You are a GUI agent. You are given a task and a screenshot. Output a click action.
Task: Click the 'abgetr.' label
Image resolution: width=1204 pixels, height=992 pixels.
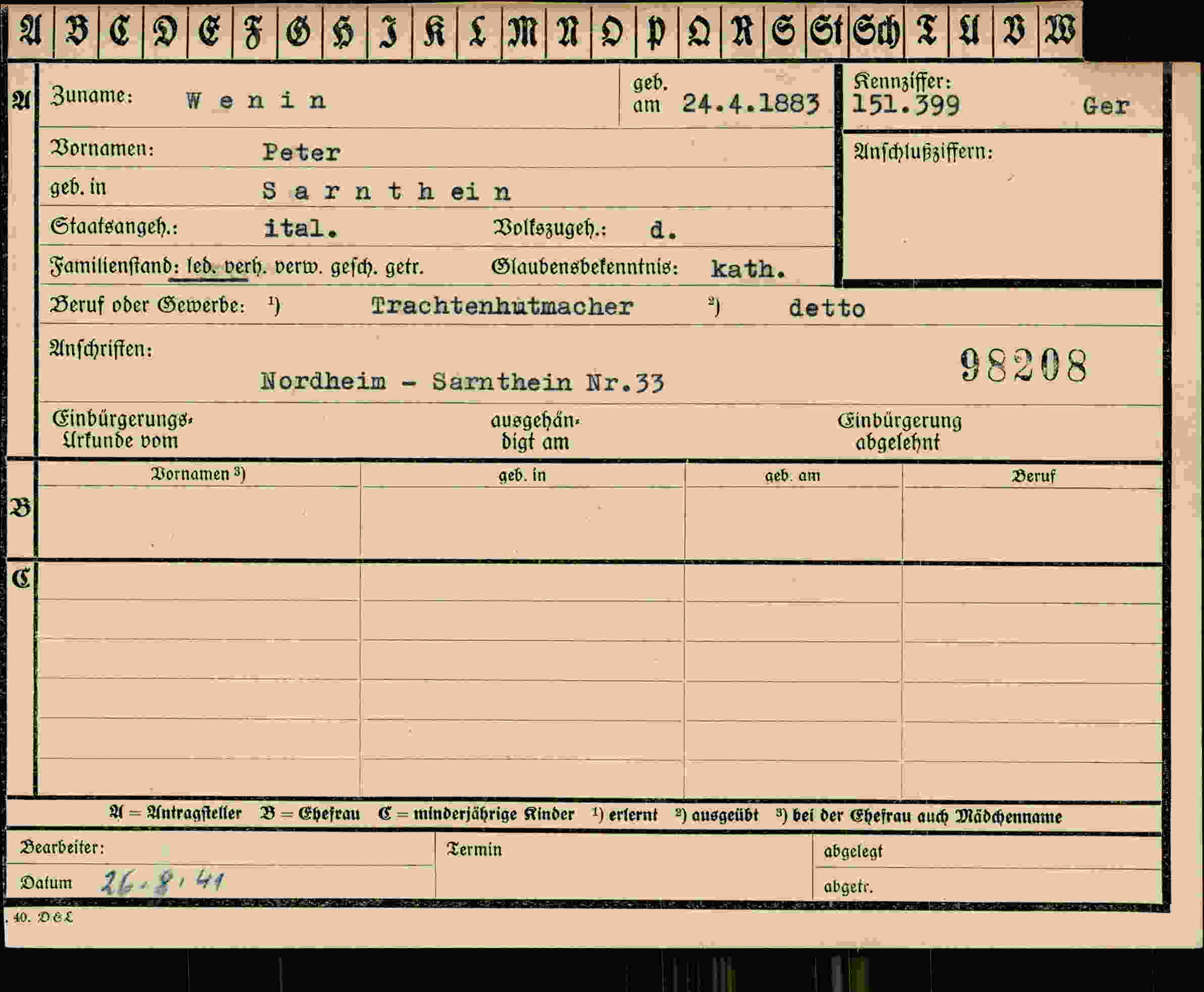click(847, 886)
